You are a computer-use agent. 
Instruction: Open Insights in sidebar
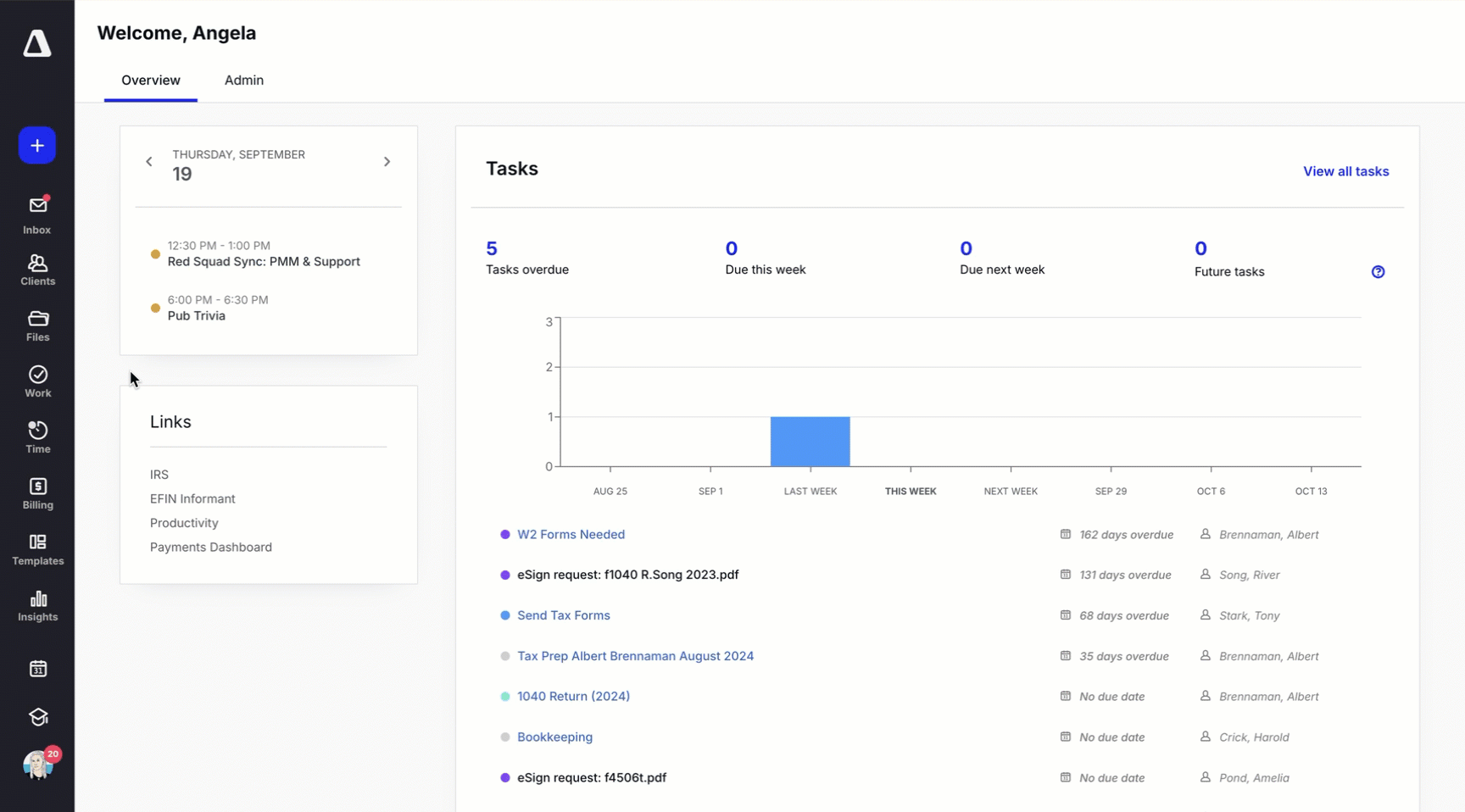pos(37,606)
